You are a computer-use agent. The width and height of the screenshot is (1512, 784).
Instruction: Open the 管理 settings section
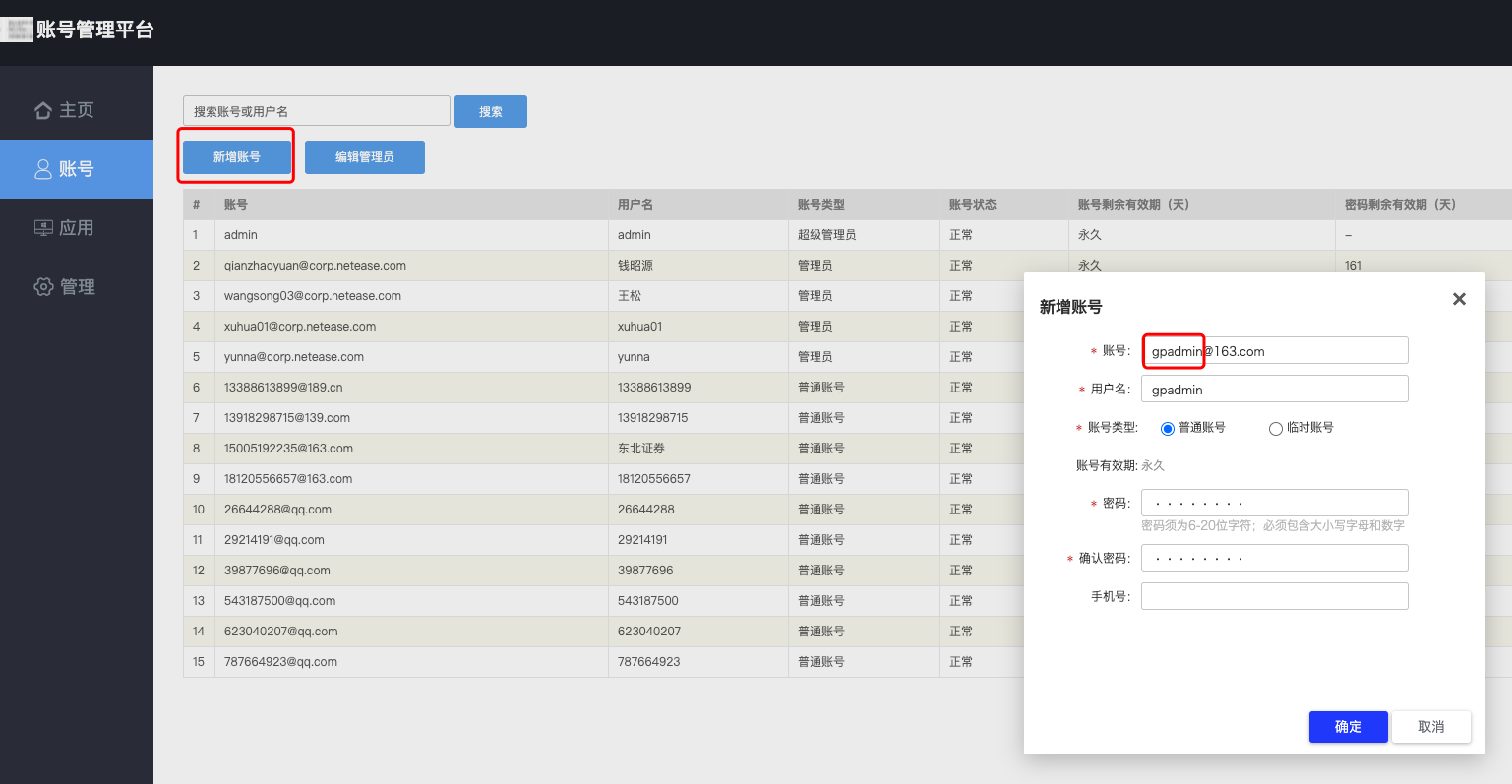tap(77, 287)
